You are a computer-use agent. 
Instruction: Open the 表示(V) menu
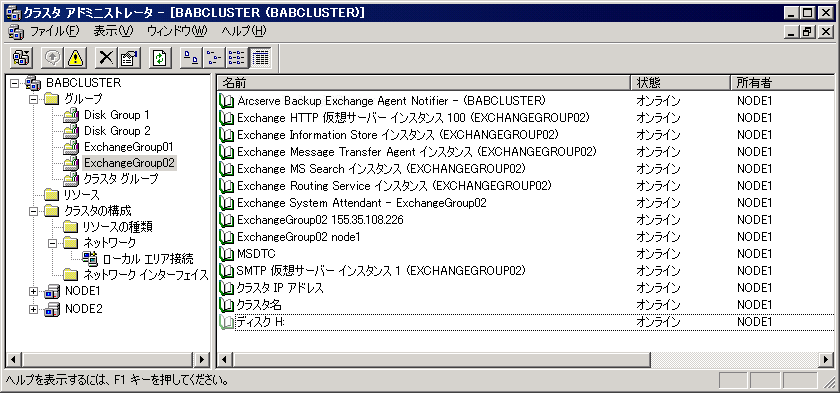[x=112, y=32]
